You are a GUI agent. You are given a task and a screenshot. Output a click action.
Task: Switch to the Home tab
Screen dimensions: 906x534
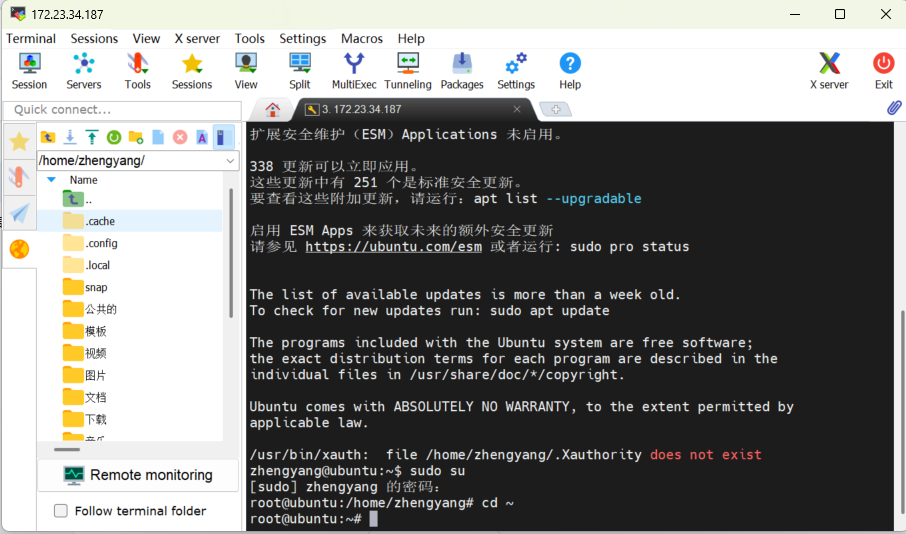273,109
